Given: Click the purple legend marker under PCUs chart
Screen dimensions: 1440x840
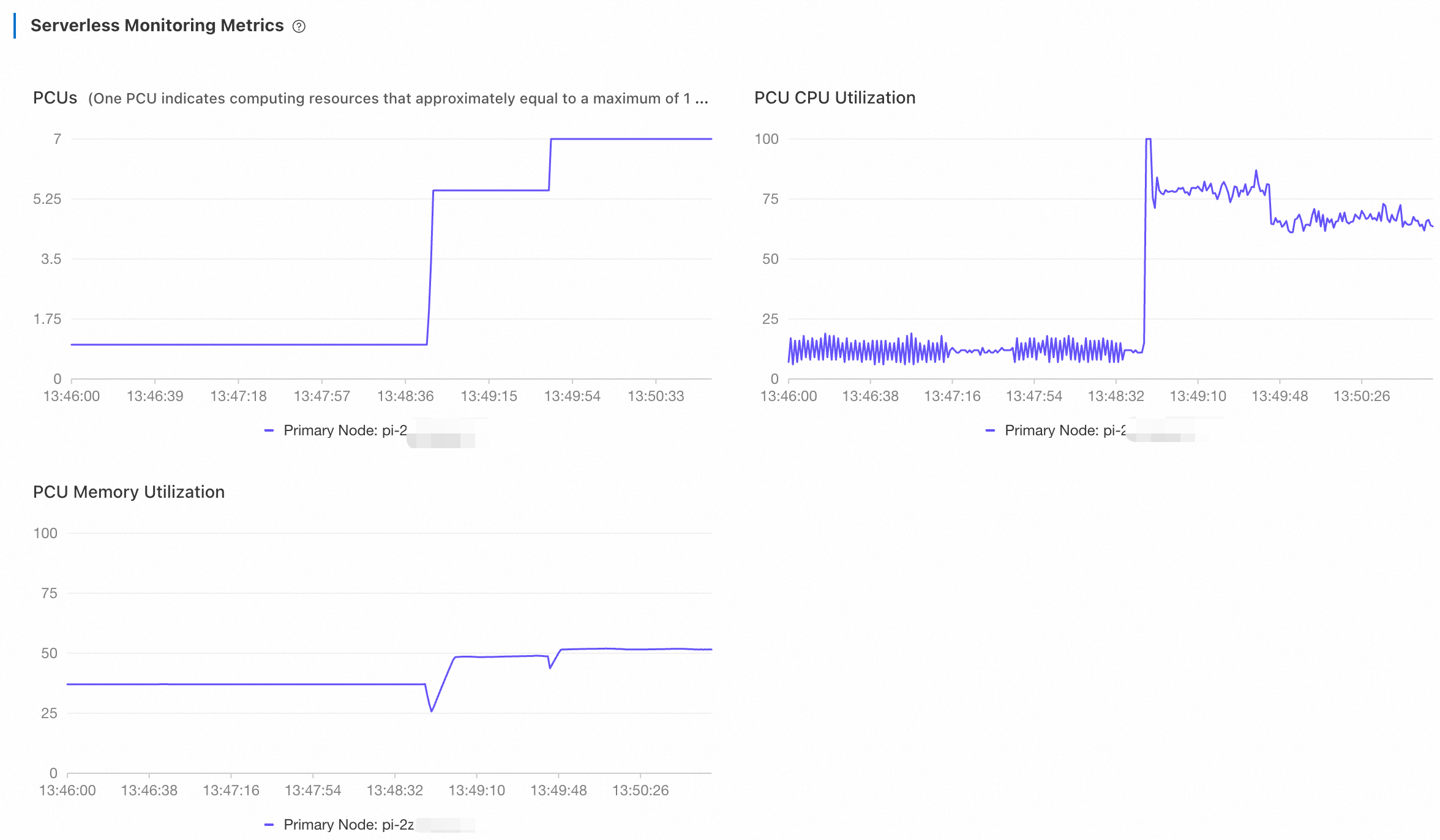Looking at the screenshot, I should coord(269,430).
